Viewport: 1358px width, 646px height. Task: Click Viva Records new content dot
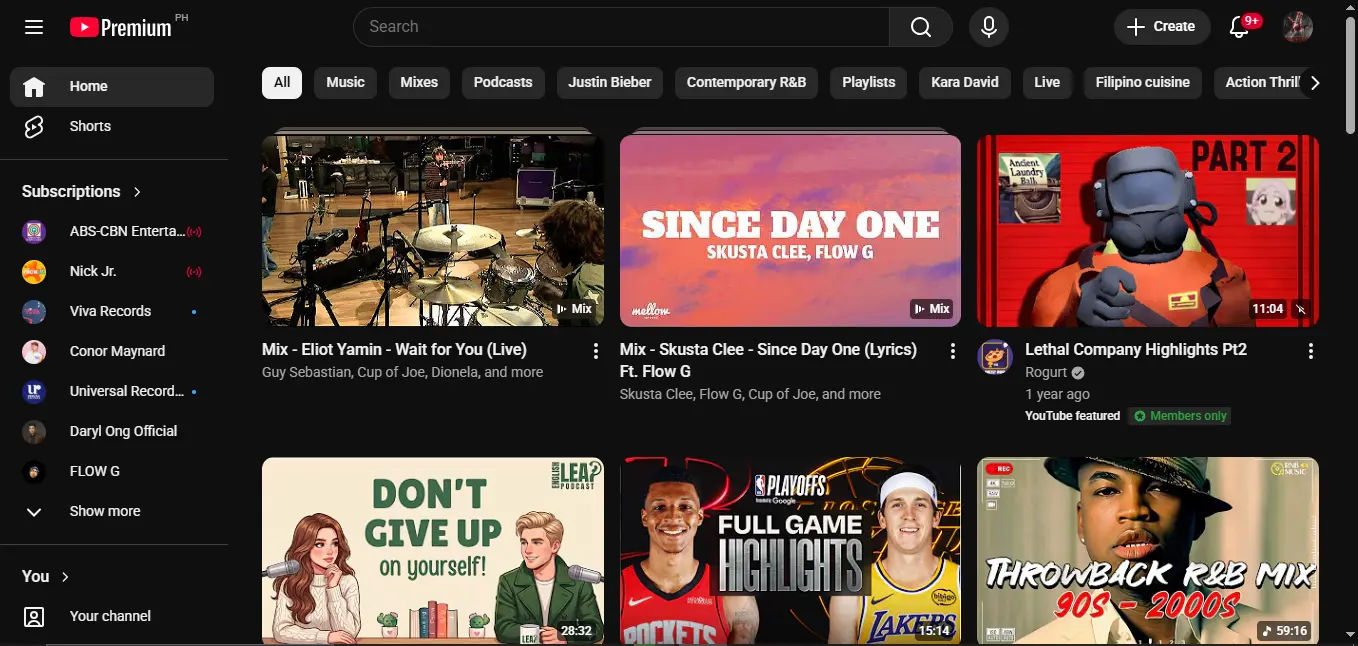point(194,311)
